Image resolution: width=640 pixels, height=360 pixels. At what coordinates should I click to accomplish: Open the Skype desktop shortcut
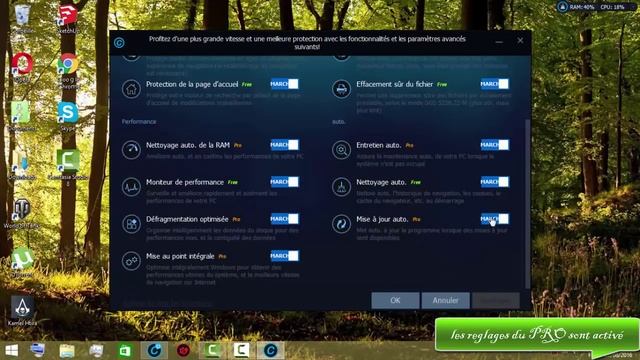click(68, 116)
